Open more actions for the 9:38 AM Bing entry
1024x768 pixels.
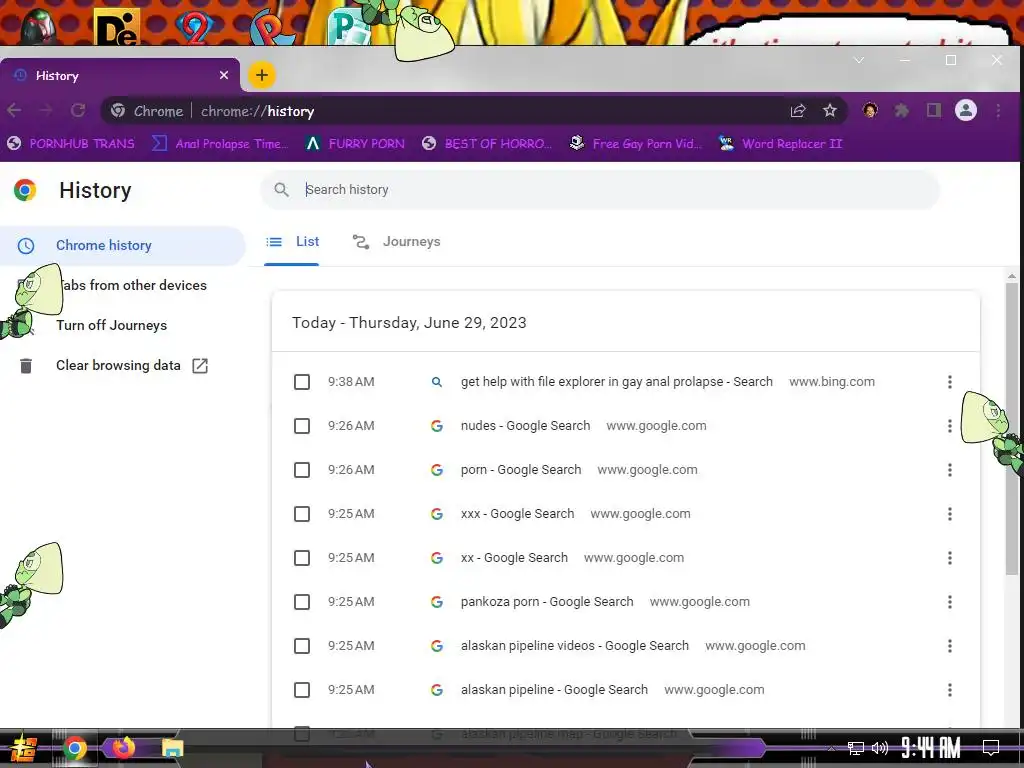pyautogui.click(x=950, y=382)
